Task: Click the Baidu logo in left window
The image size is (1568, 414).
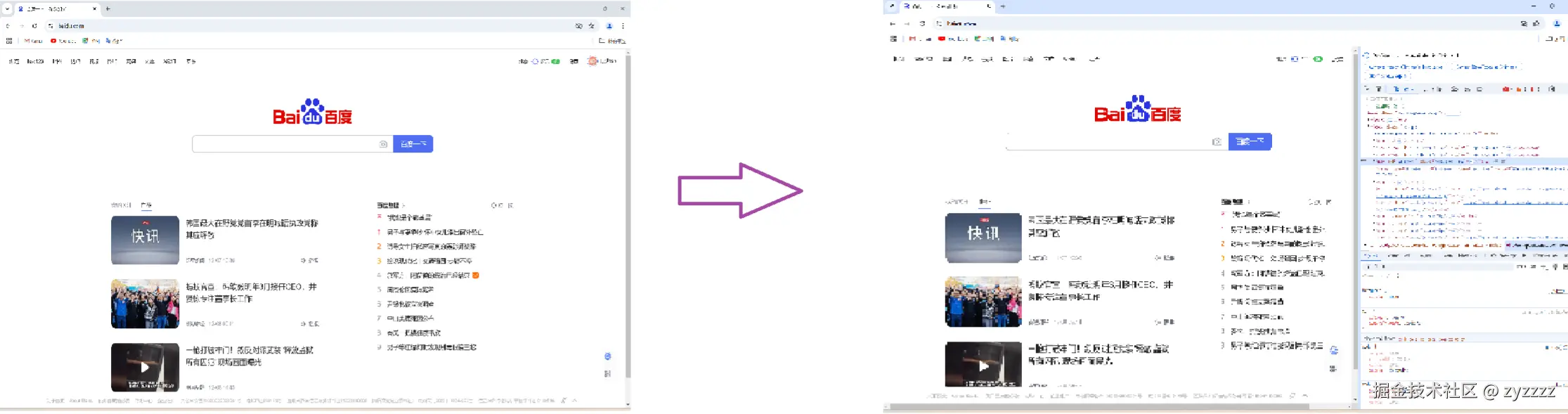Action: point(313,112)
